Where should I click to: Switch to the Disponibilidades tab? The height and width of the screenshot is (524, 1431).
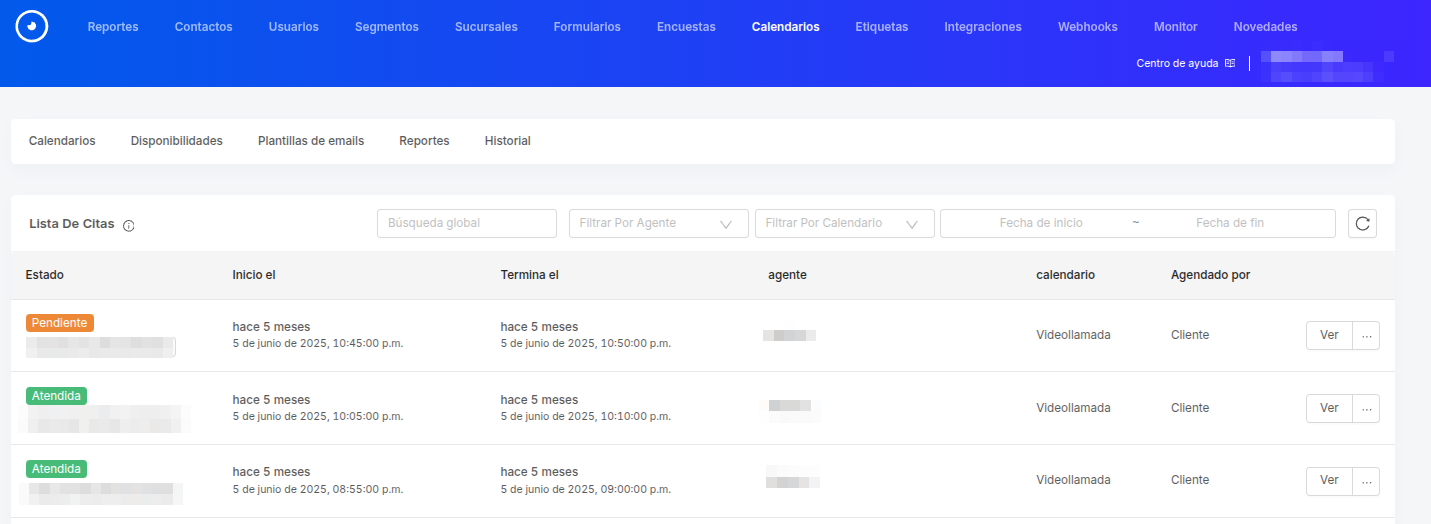coord(176,141)
